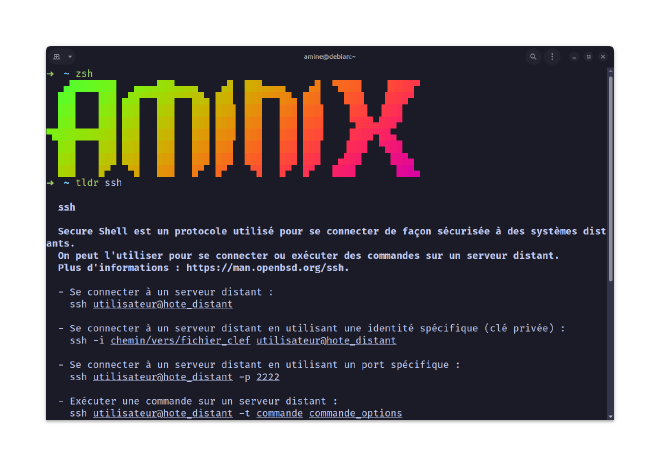Maximize the terminal window

588,57
